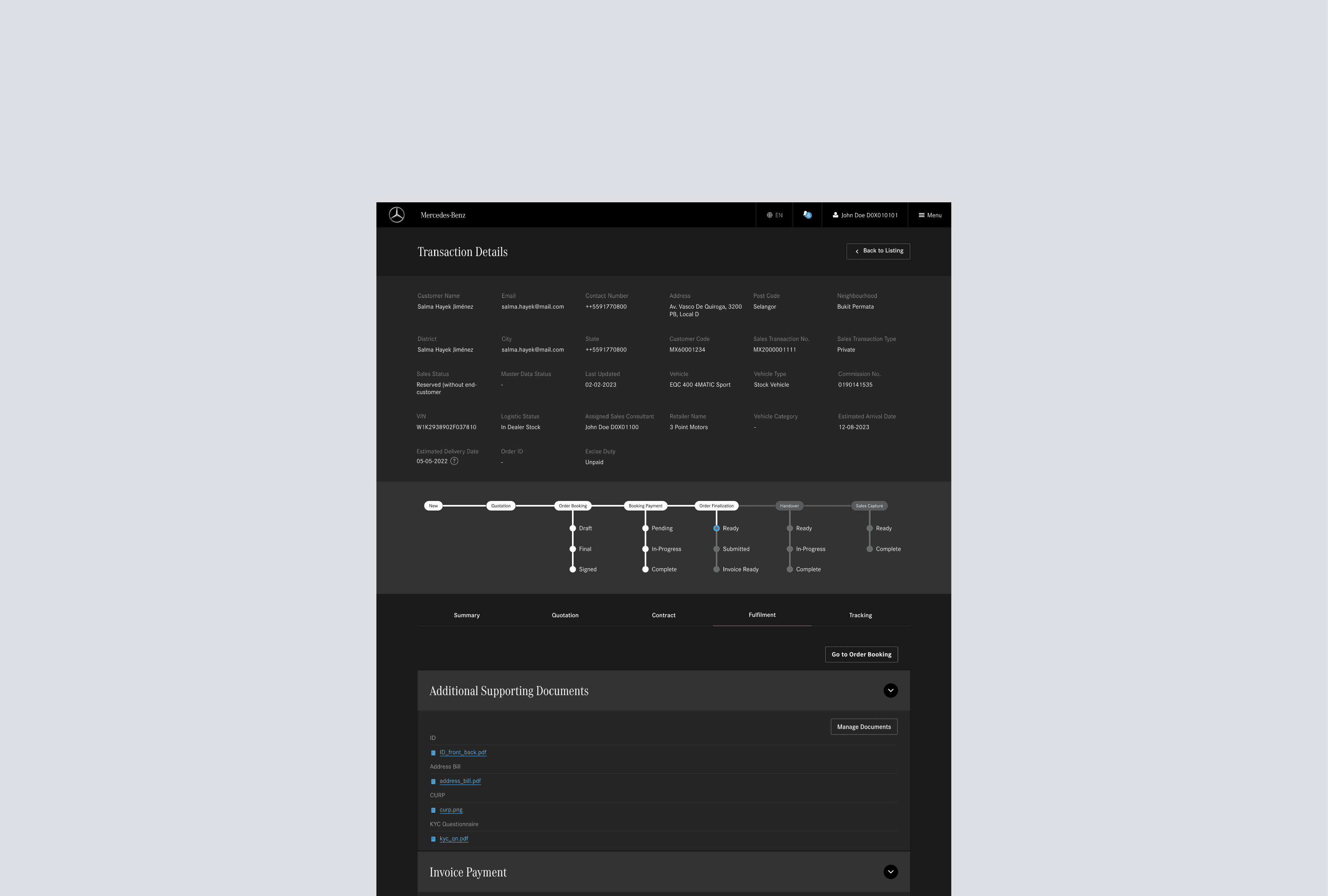Screen dimensions: 1328x896
Task: Open the kyc_qn.pdf link
Action: pyautogui.click(x=454, y=839)
